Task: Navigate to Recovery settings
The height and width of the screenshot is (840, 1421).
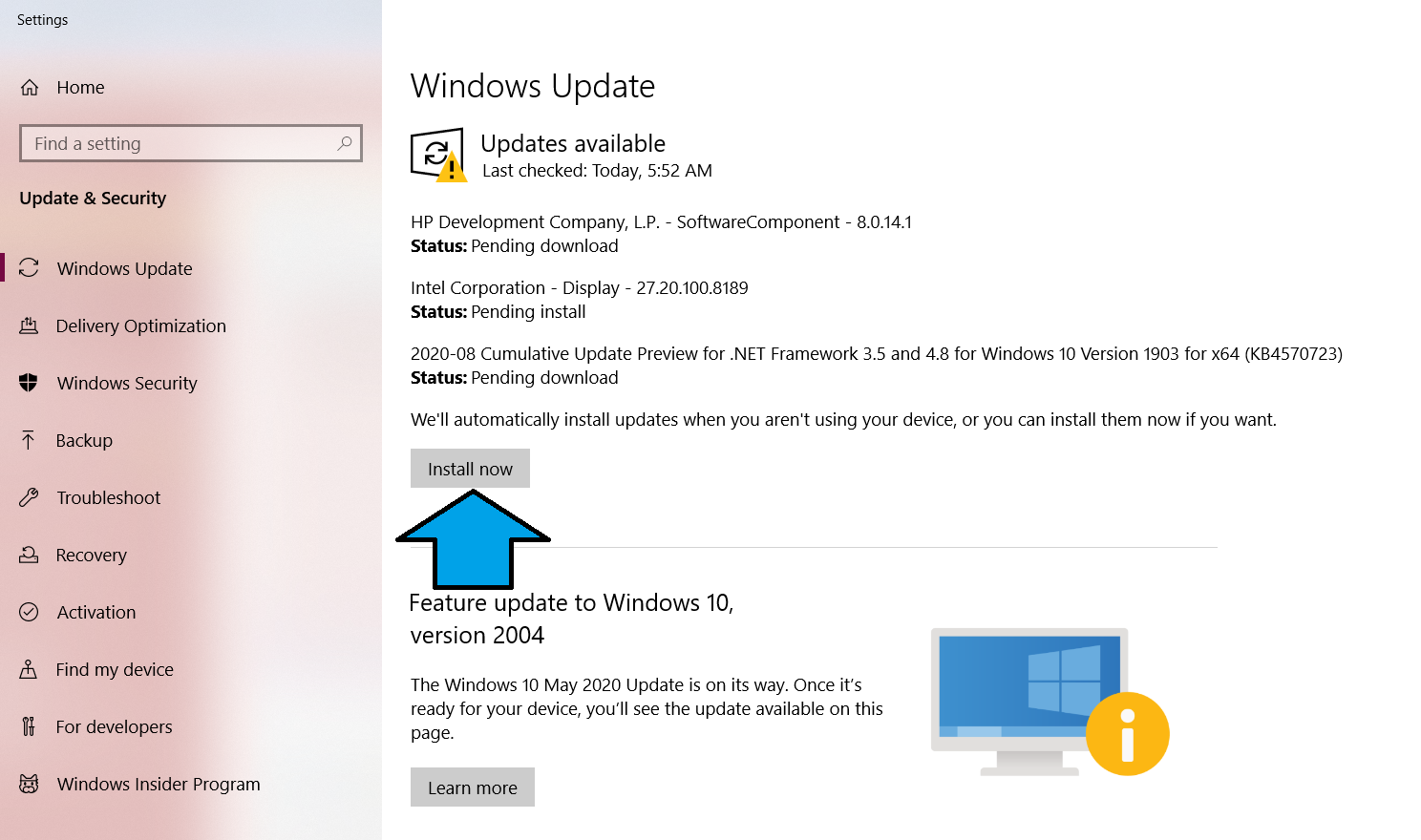Action: [x=91, y=555]
